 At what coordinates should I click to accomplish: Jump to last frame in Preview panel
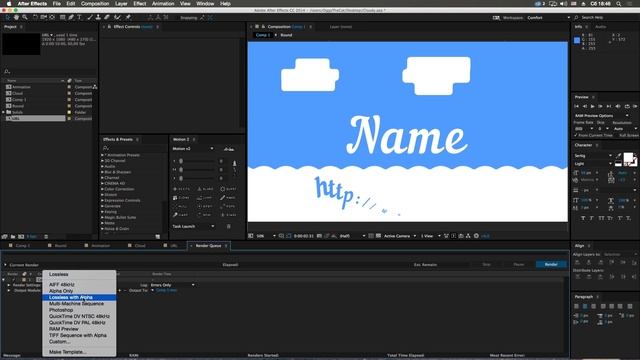click(x=609, y=106)
